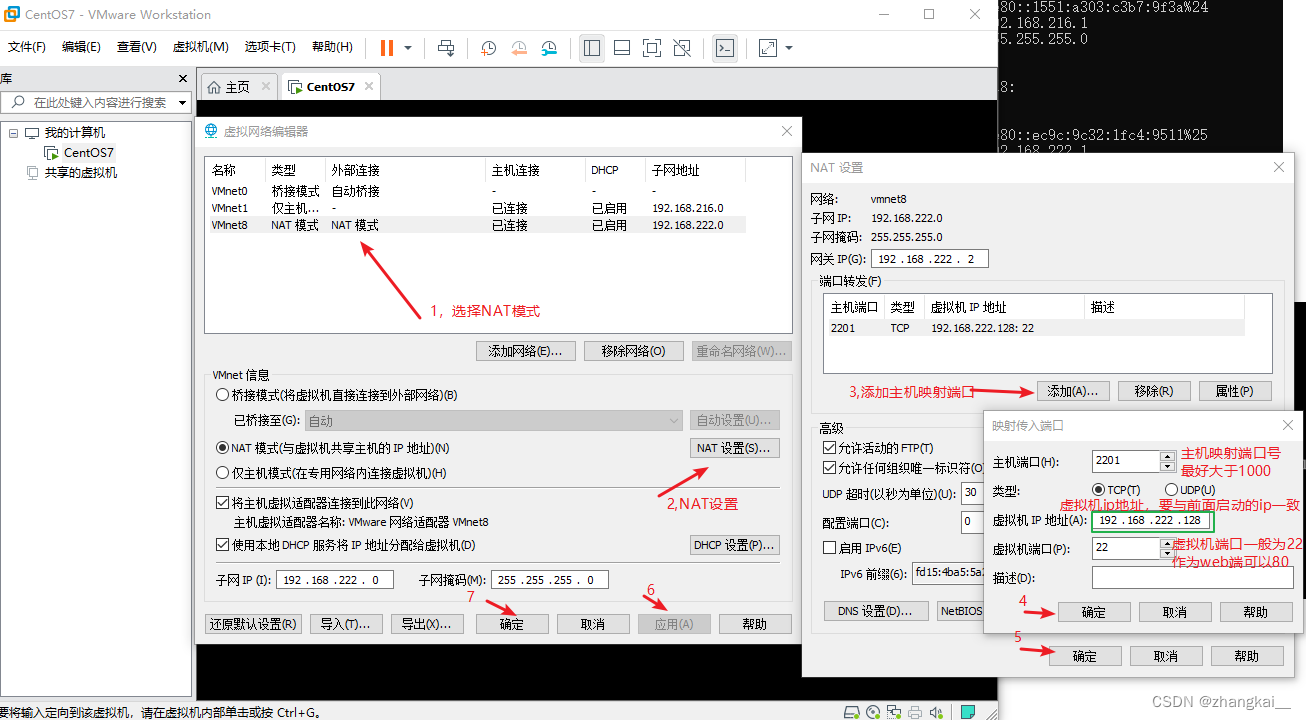The image size is (1306, 720).
Task: Open the dropdown arrow beside stretch icon
Action: coord(789,47)
